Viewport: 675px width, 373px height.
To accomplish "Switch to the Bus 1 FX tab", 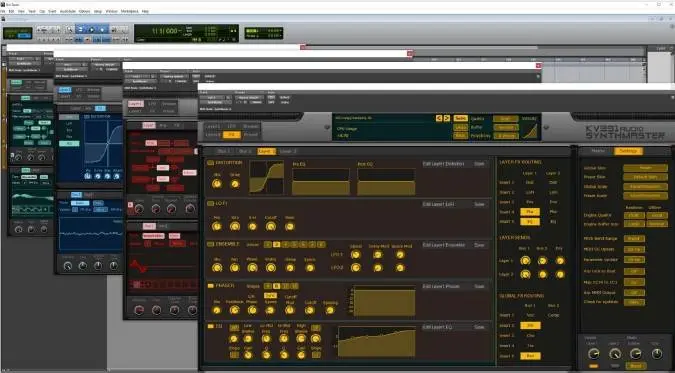I will click(223, 152).
